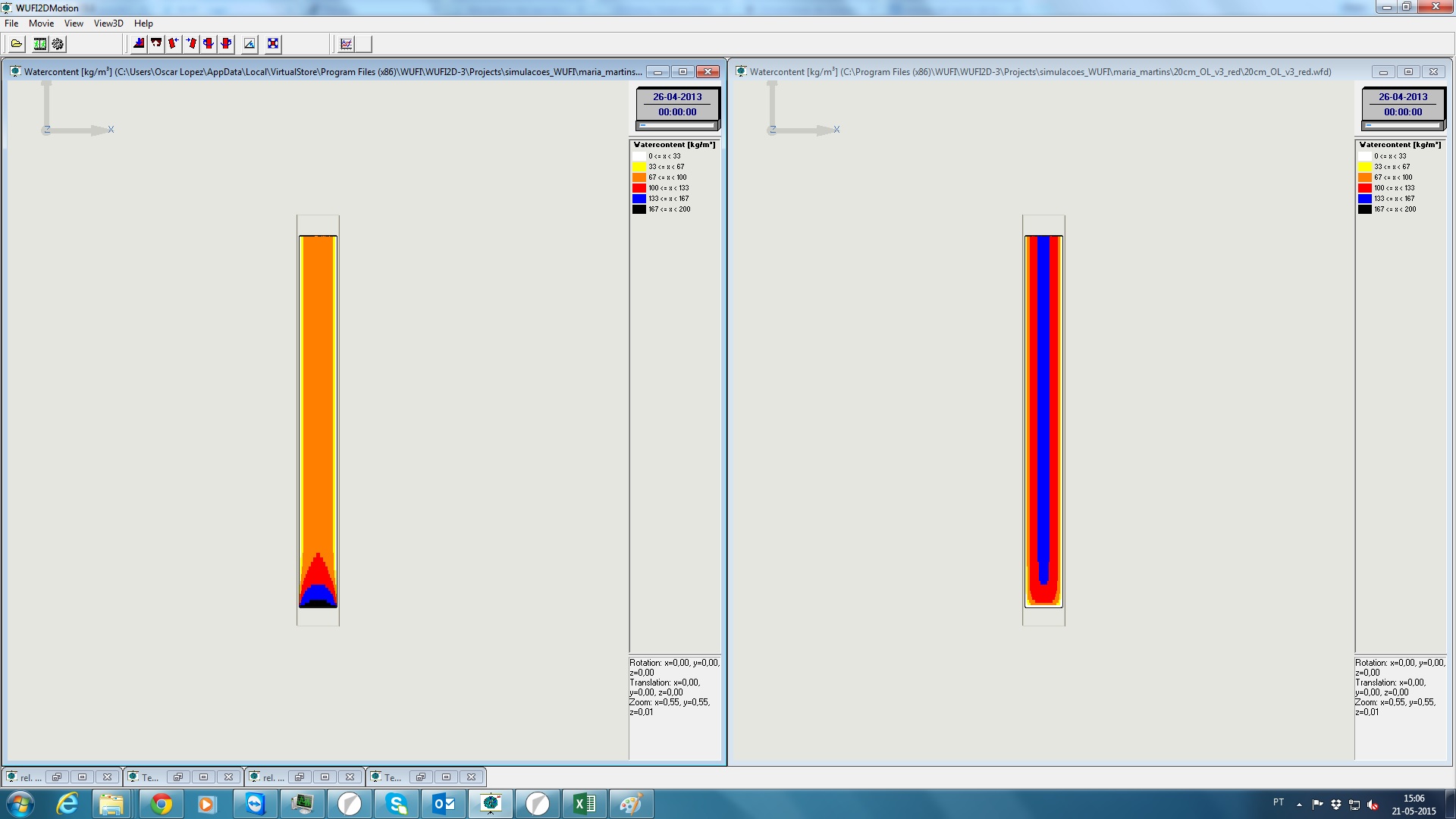
Task: Open the File menu
Action: [x=11, y=24]
